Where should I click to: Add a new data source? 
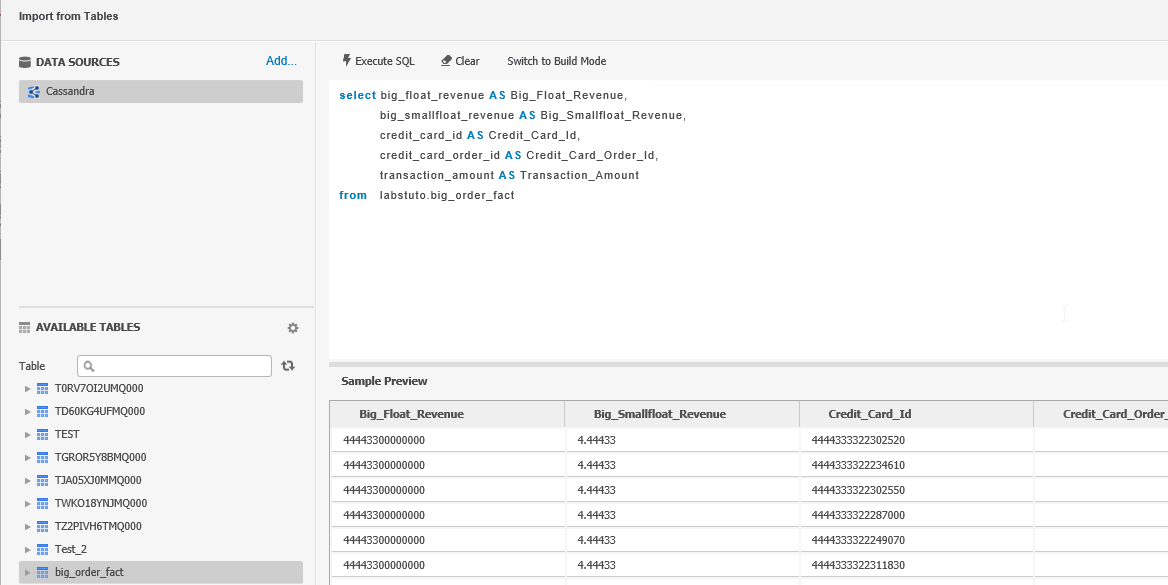(x=281, y=61)
